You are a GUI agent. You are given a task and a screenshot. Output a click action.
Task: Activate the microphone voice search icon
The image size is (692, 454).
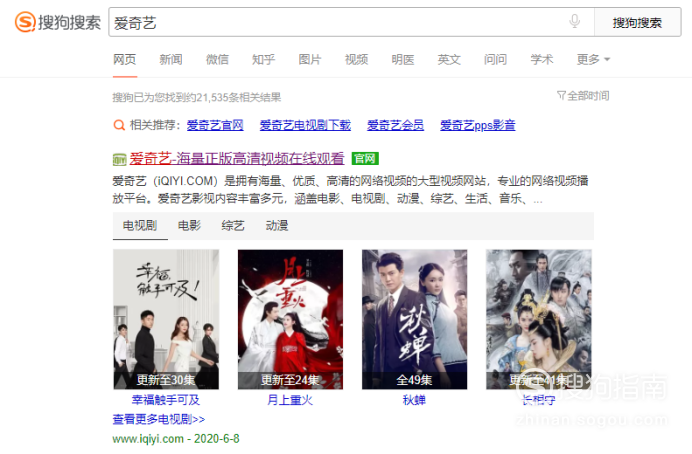[x=575, y=21]
